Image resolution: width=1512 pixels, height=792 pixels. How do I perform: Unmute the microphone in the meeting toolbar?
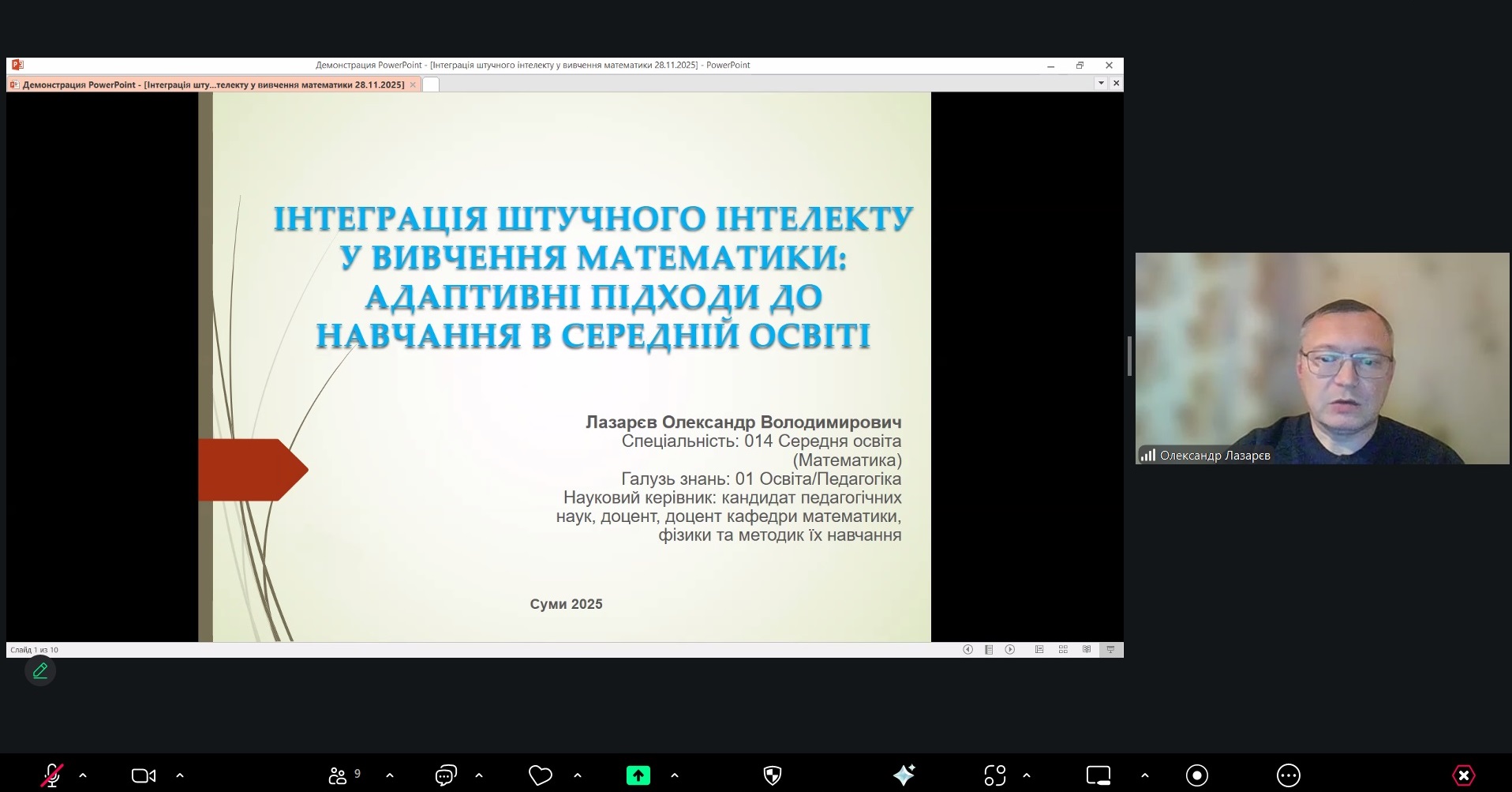point(52,775)
